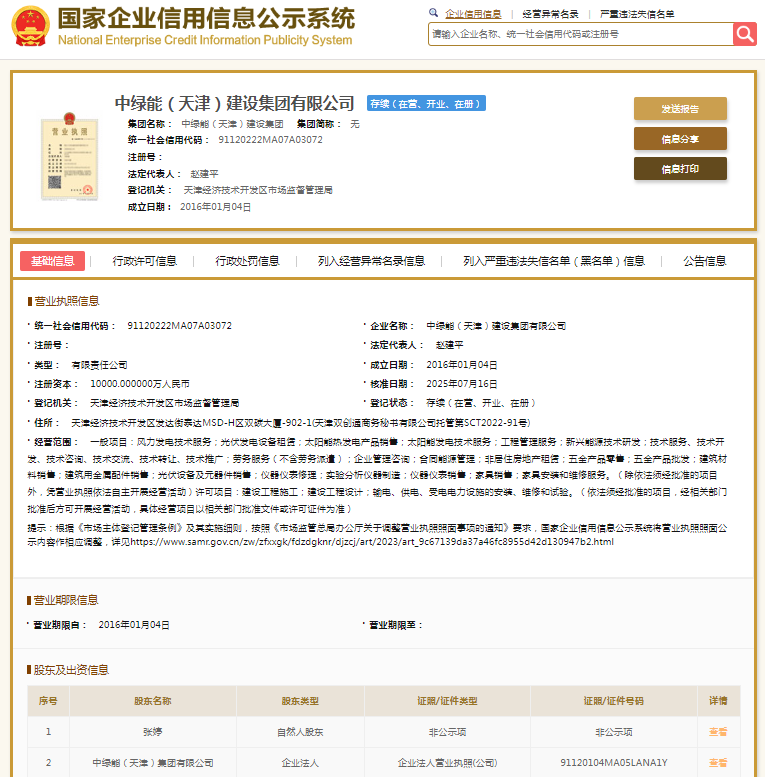Click the red search magnifier button
This screenshot has width=765, height=777.
click(x=744, y=34)
